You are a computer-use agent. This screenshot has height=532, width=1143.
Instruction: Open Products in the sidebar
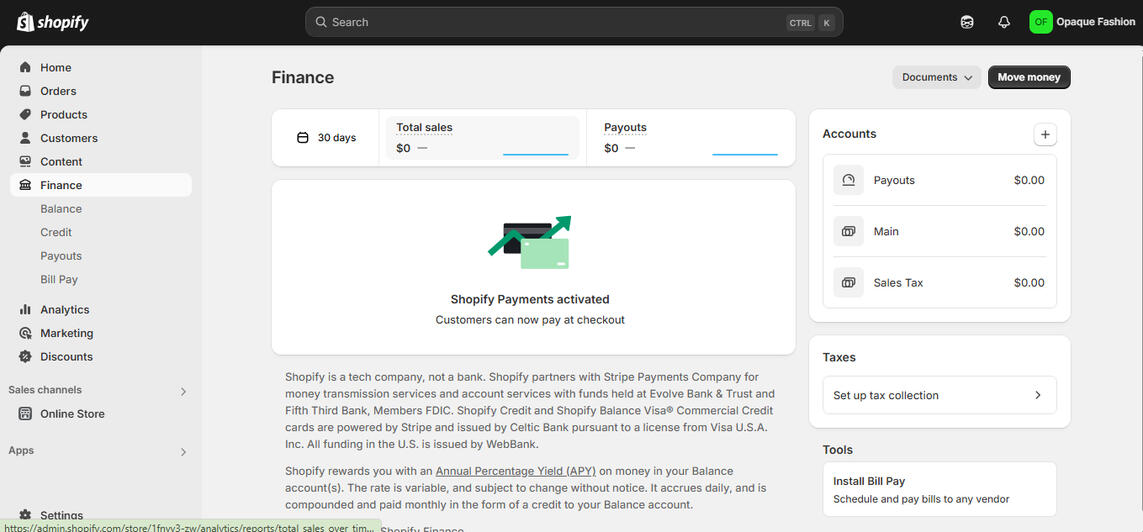101,114
